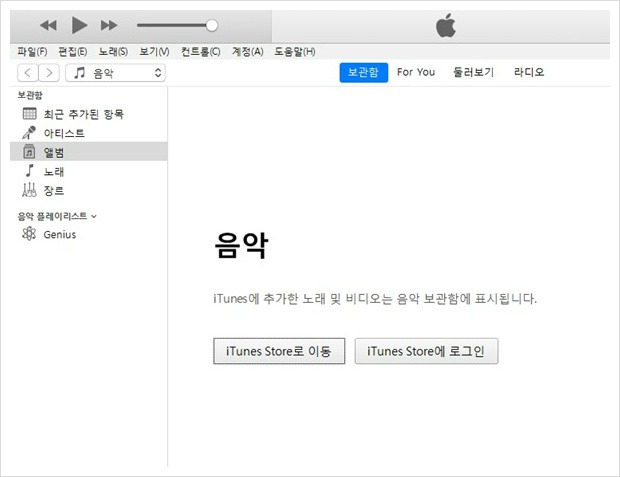This screenshot has width=620, height=477.
Task: Select 아티스트 in the sidebar
Action: tap(89, 133)
